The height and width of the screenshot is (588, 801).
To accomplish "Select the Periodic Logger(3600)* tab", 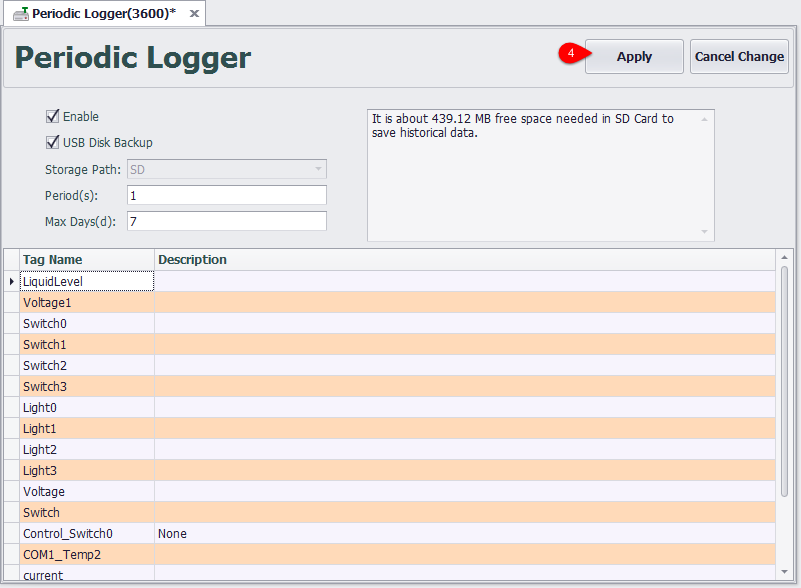I will 103,14.
